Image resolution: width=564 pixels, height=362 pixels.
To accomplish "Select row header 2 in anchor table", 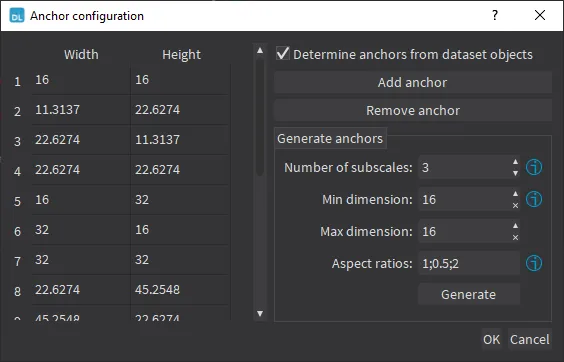I will (x=17, y=111).
